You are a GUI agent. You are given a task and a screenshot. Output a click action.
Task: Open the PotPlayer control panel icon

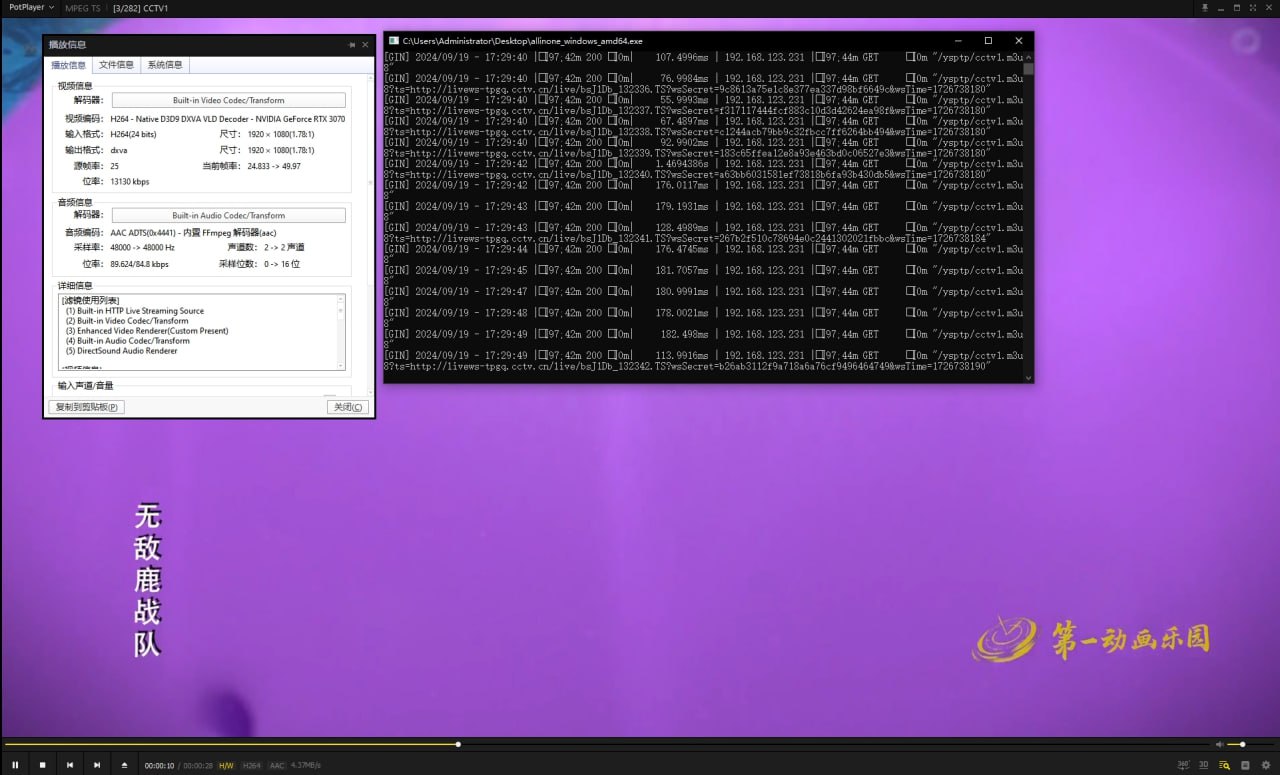1245,765
